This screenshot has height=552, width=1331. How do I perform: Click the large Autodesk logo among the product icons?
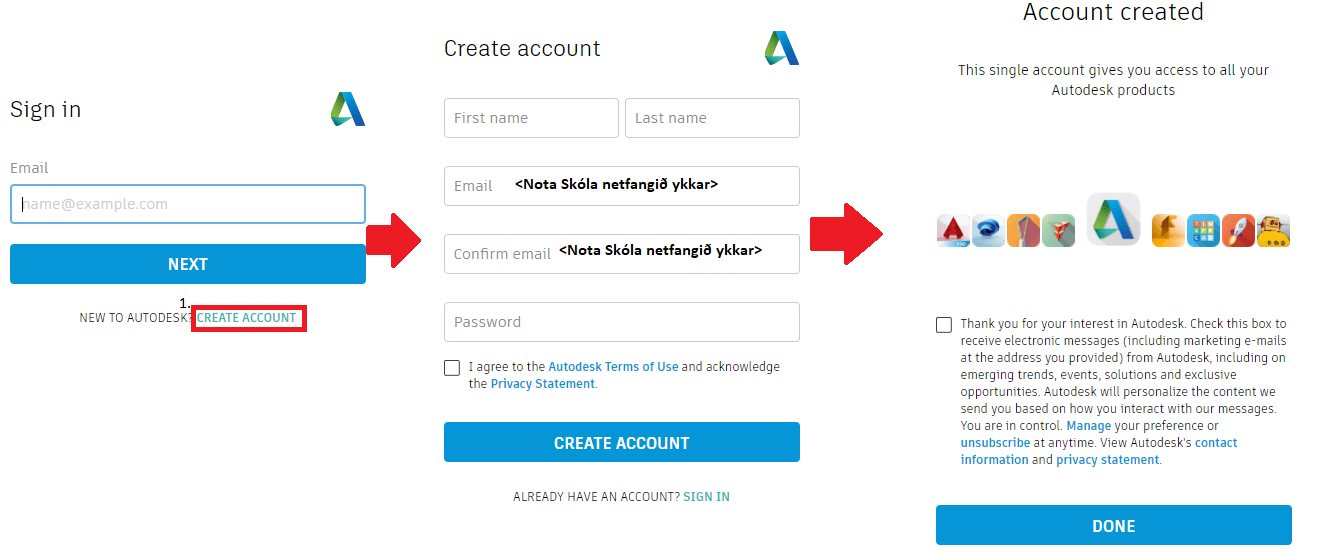click(x=1113, y=219)
